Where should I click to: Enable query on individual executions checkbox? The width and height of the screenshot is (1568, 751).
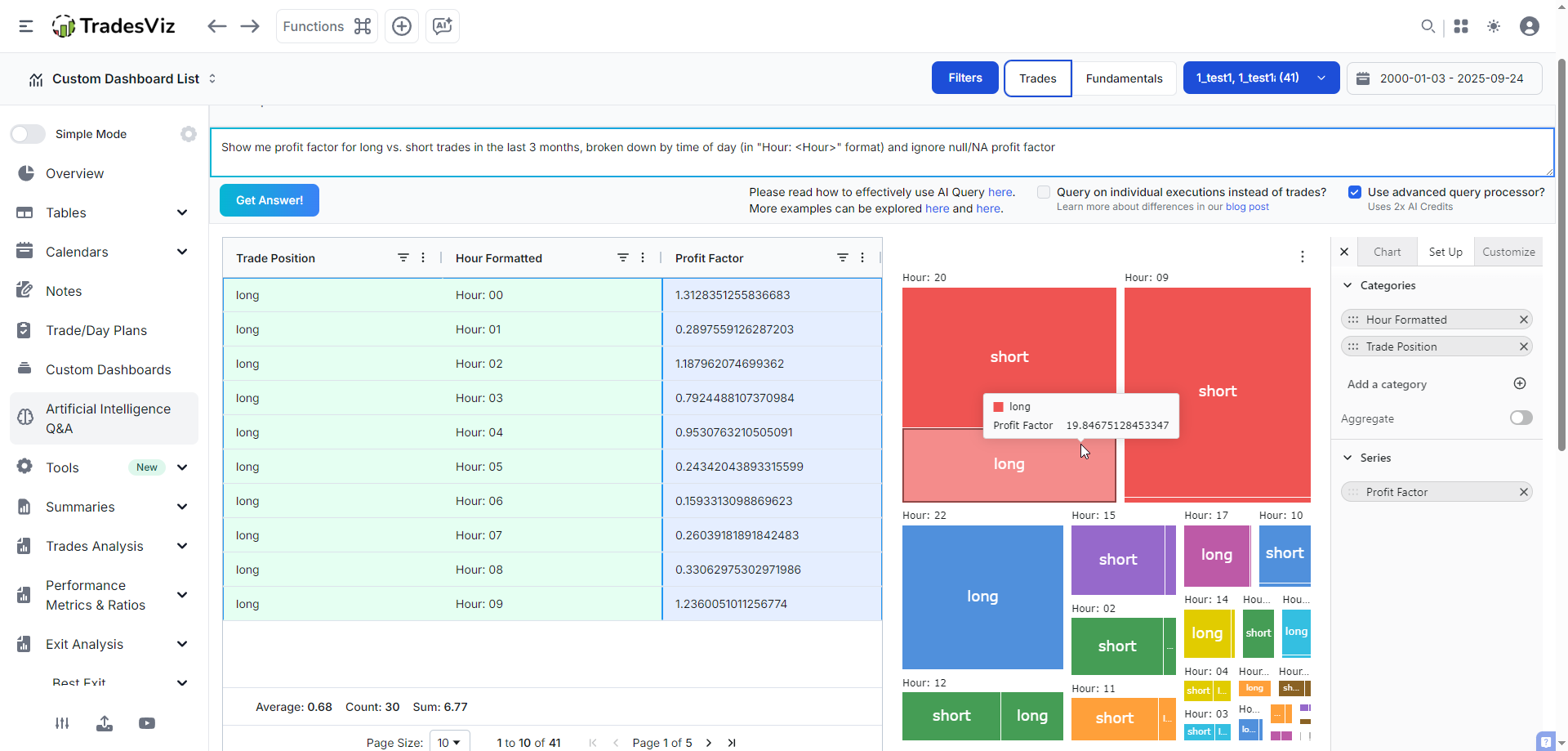coord(1044,192)
